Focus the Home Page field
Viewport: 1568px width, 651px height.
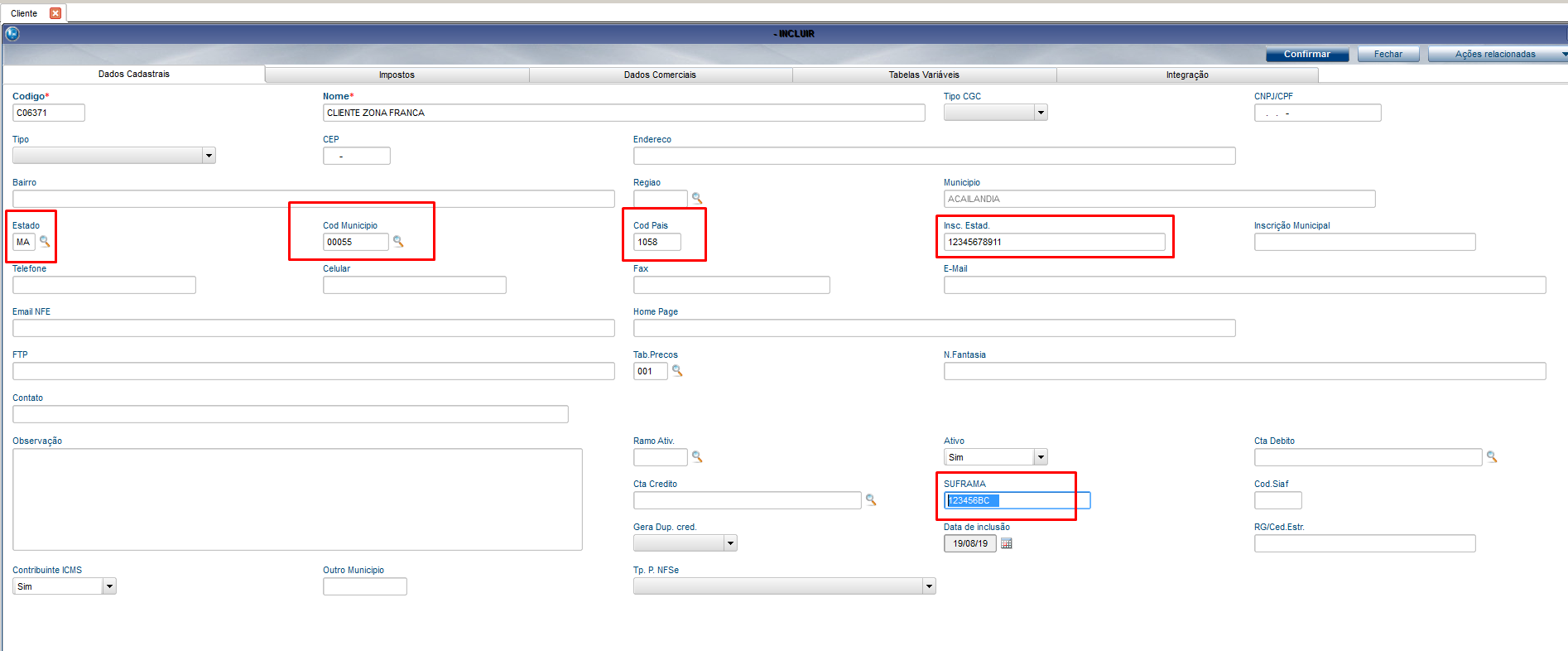pyautogui.click(x=935, y=328)
